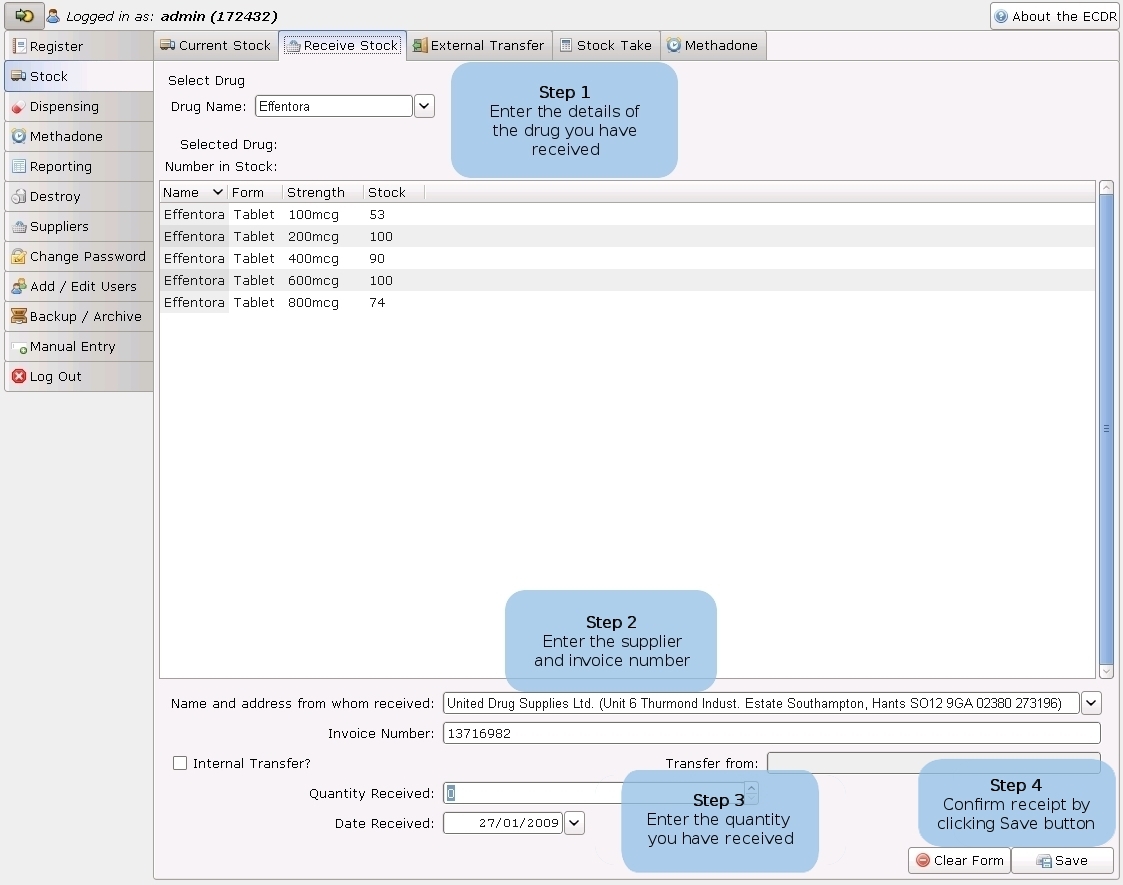The height and width of the screenshot is (885, 1123).
Task: Select Destroy from the sidebar
Action: click(55, 197)
